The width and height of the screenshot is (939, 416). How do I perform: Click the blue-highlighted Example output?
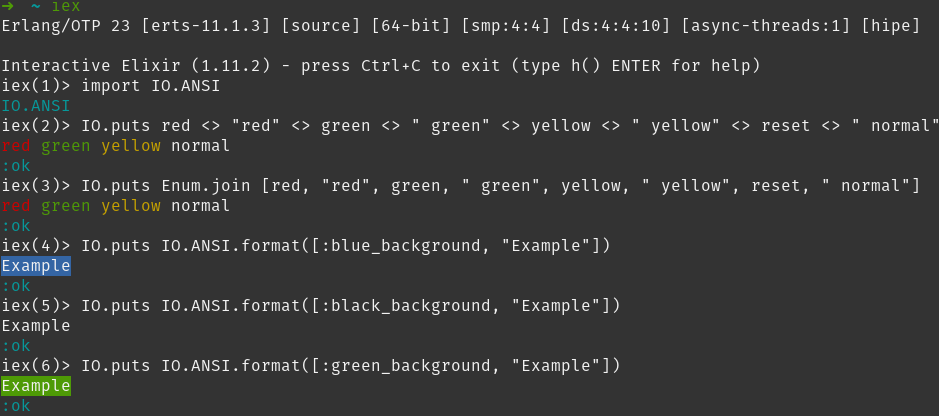point(36,266)
